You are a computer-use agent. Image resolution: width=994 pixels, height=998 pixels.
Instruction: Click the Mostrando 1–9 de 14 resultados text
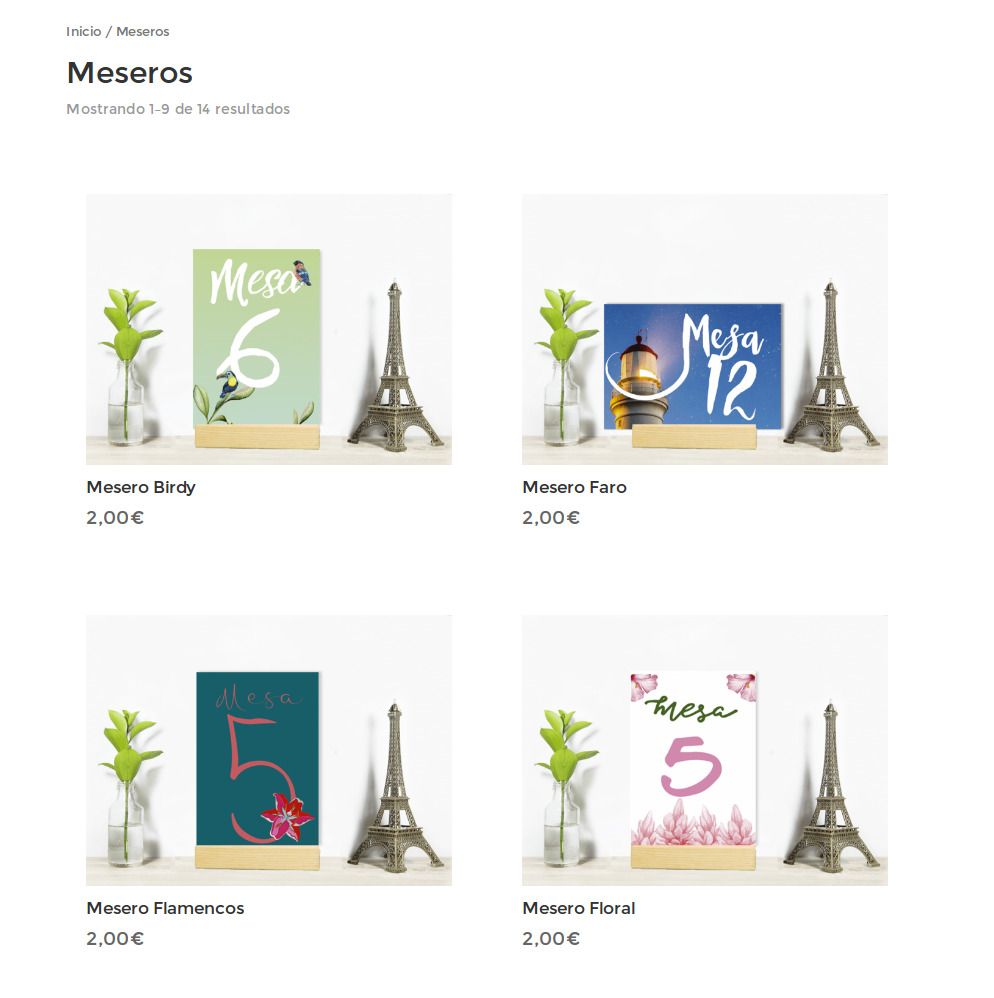click(x=178, y=109)
